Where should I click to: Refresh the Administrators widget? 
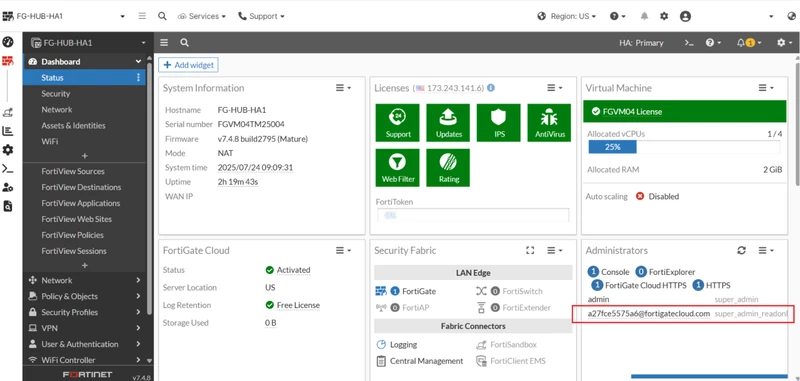(741, 250)
